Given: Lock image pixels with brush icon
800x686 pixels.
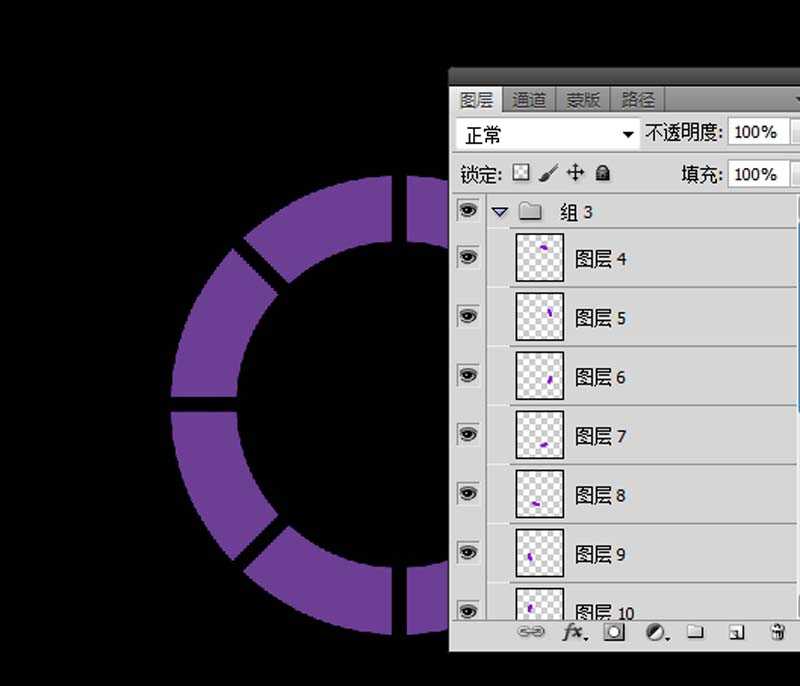Looking at the screenshot, I should (548, 173).
